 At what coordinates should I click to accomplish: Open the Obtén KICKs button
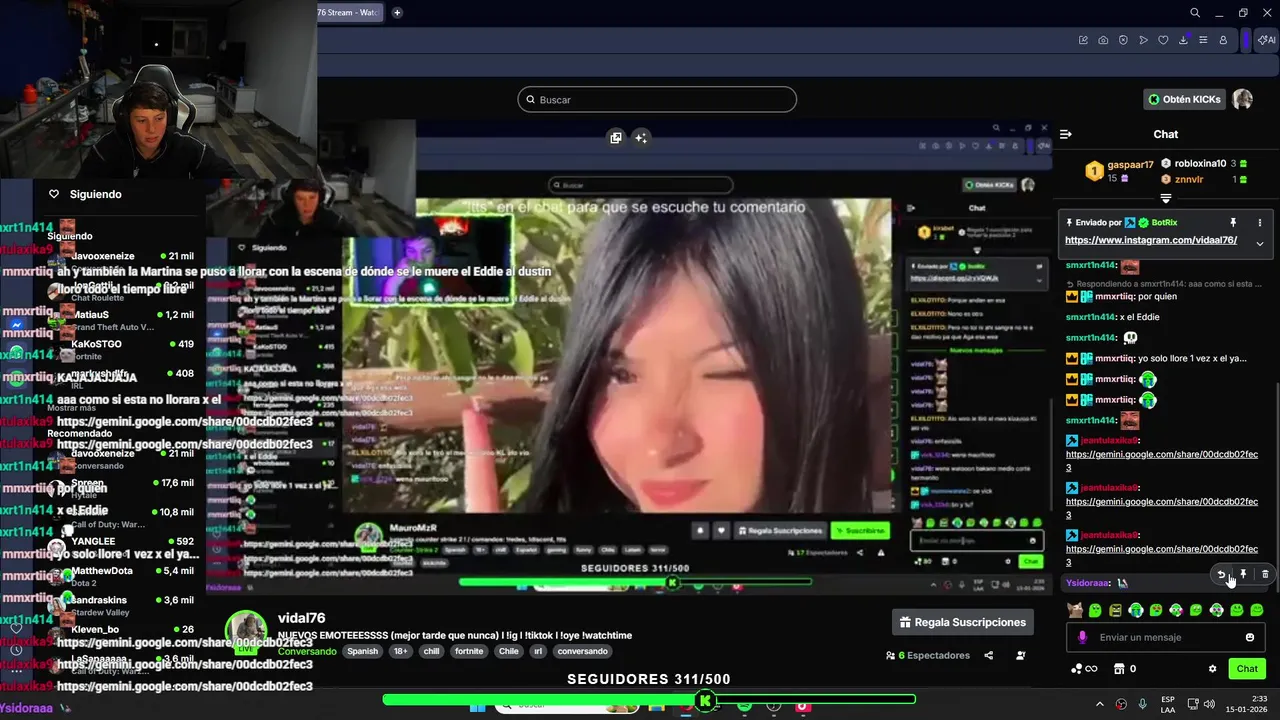coord(1184,99)
